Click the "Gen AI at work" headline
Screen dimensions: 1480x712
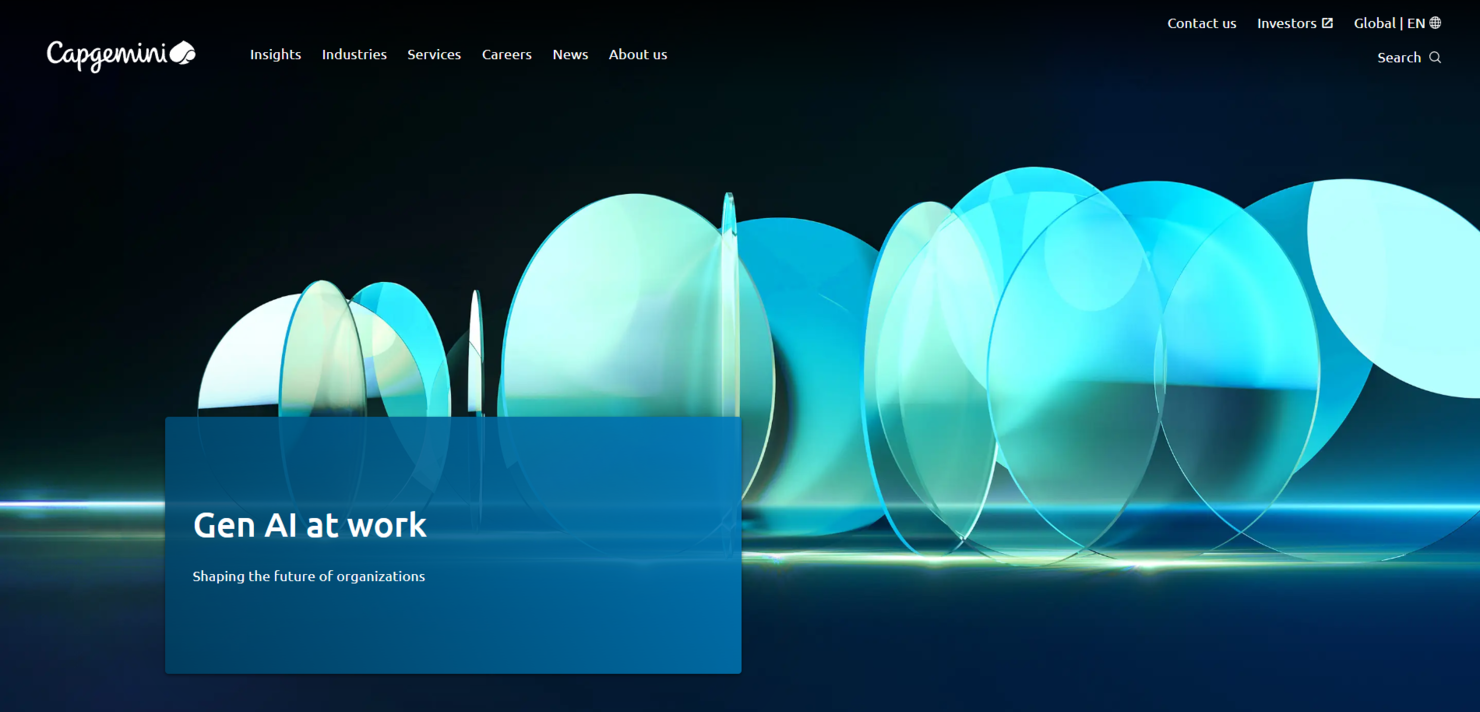pos(309,524)
